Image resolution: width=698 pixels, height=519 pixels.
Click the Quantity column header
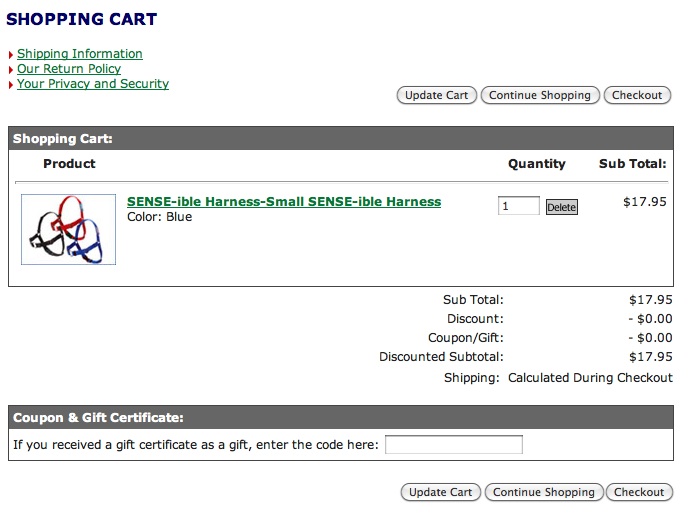[x=536, y=164]
